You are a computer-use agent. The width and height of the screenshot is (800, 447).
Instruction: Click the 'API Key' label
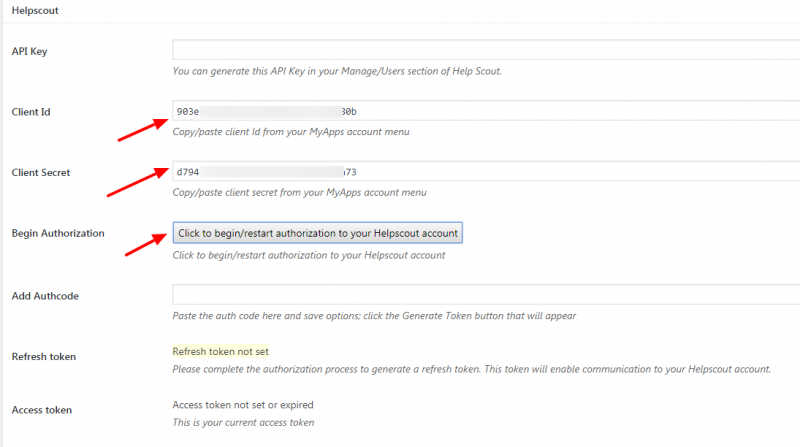coord(29,51)
